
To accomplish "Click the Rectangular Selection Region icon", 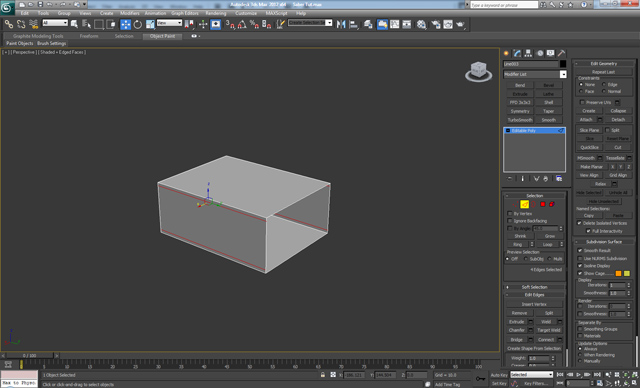I will pos(98,24).
